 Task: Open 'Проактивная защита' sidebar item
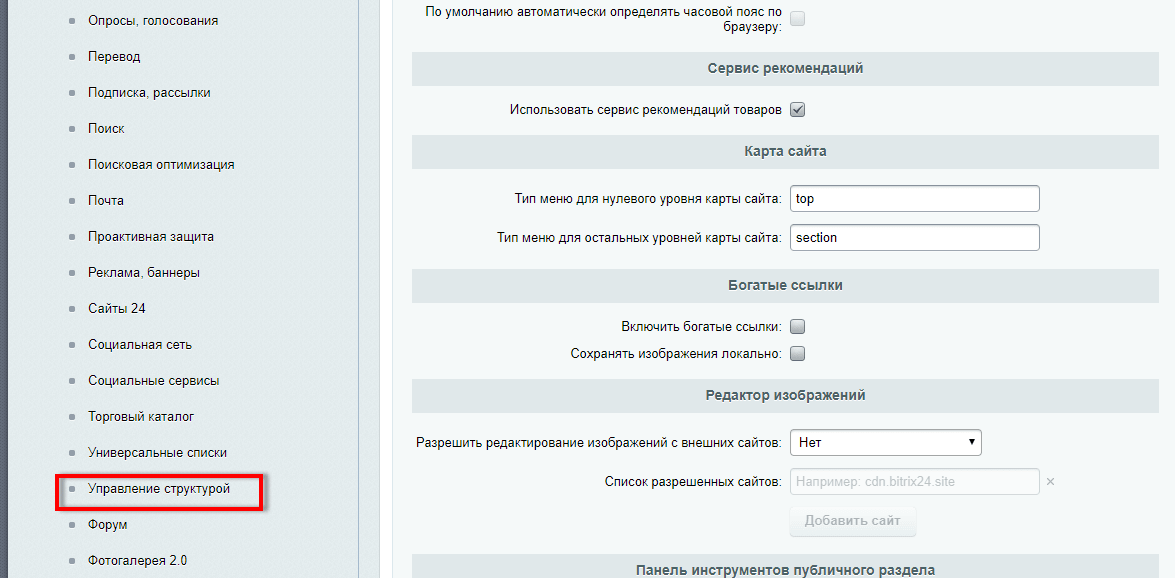tap(151, 237)
